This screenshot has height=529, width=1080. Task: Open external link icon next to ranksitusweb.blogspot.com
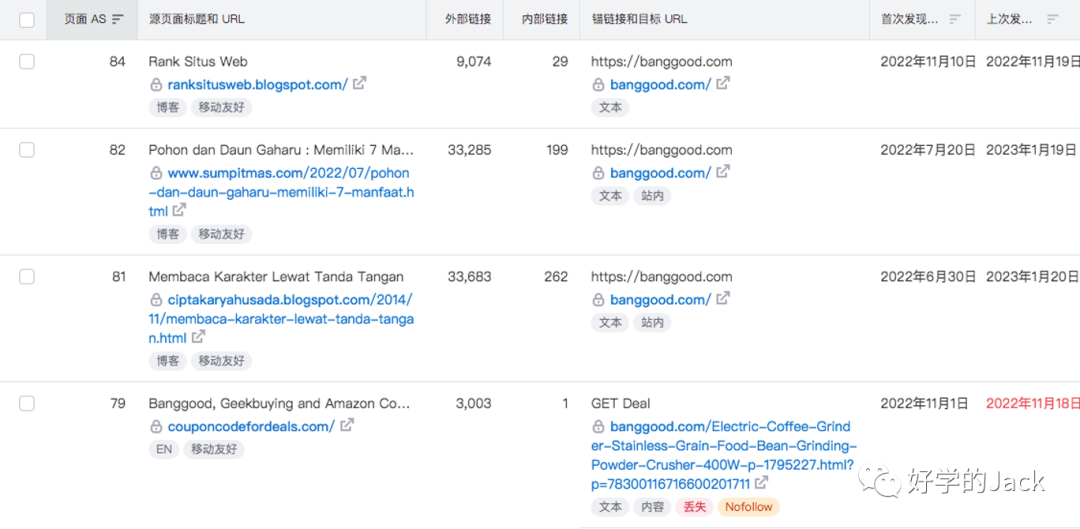(360, 84)
